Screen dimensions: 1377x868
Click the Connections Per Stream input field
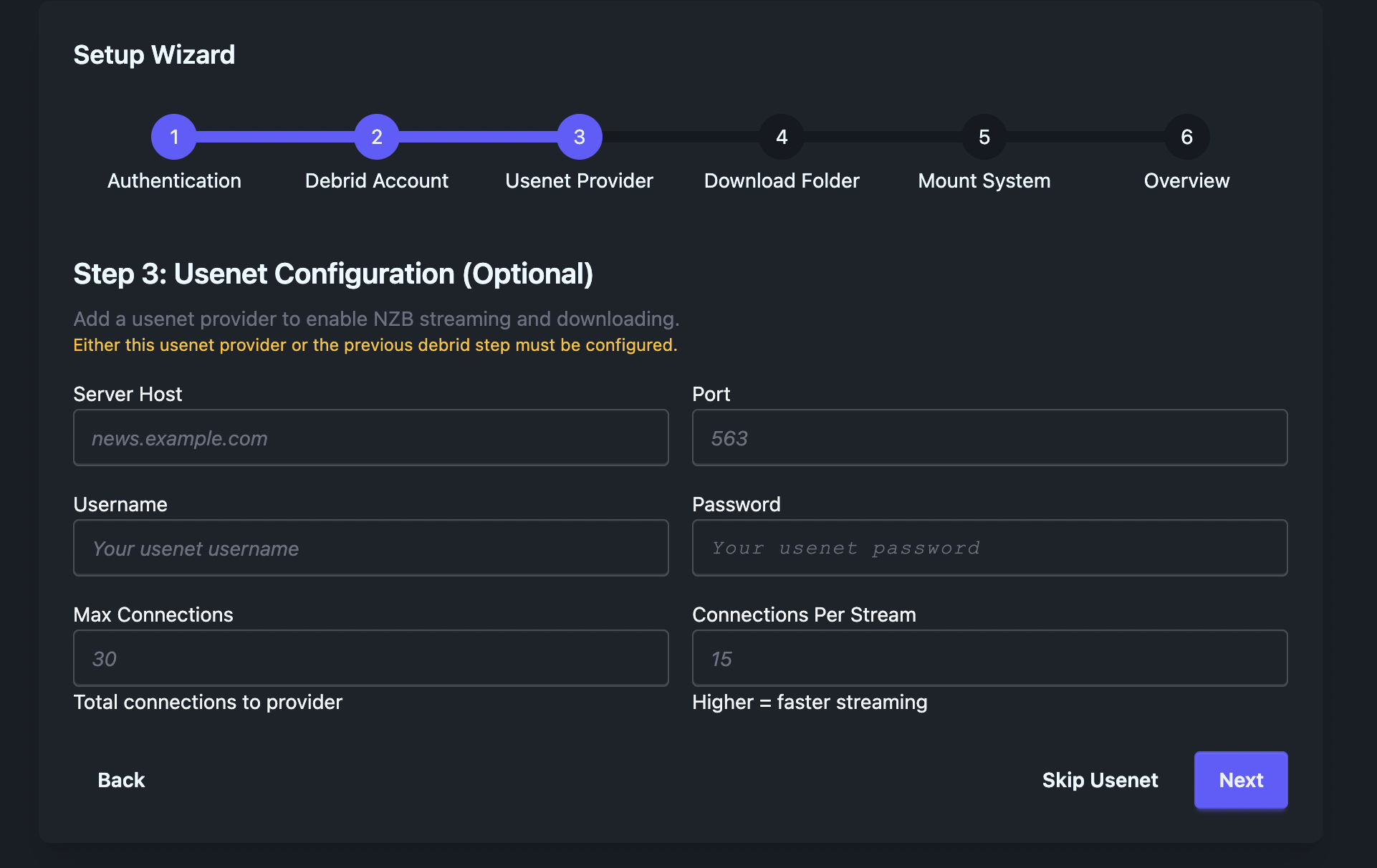click(989, 658)
